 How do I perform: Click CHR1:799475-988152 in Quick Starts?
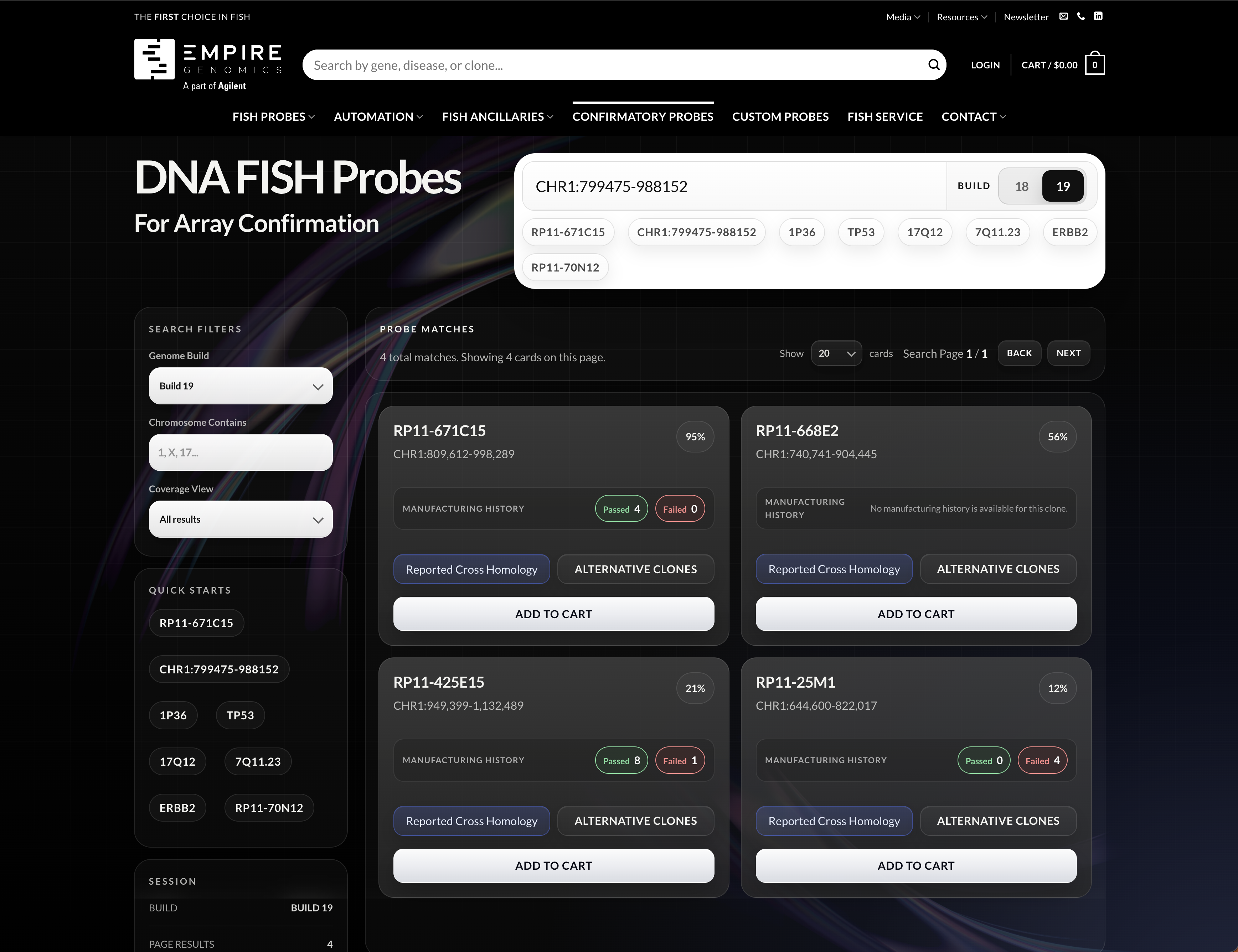[219, 669]
